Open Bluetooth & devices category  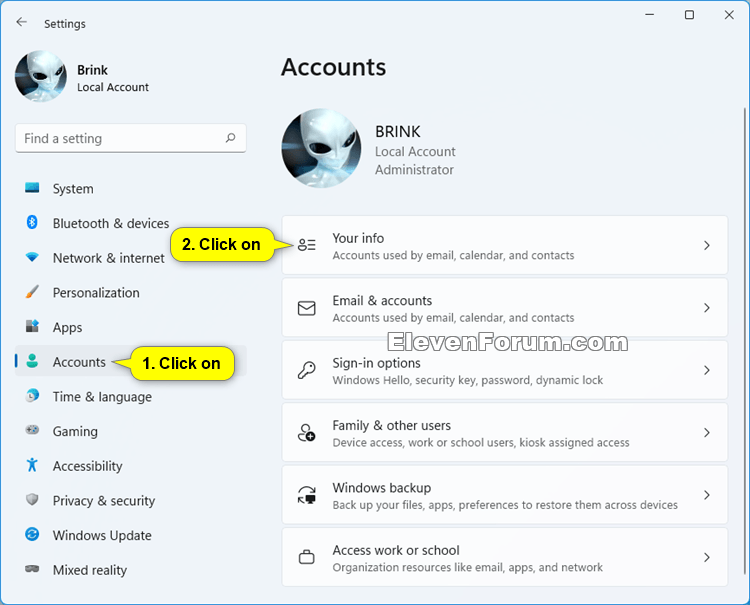click(x=131, y=223)
